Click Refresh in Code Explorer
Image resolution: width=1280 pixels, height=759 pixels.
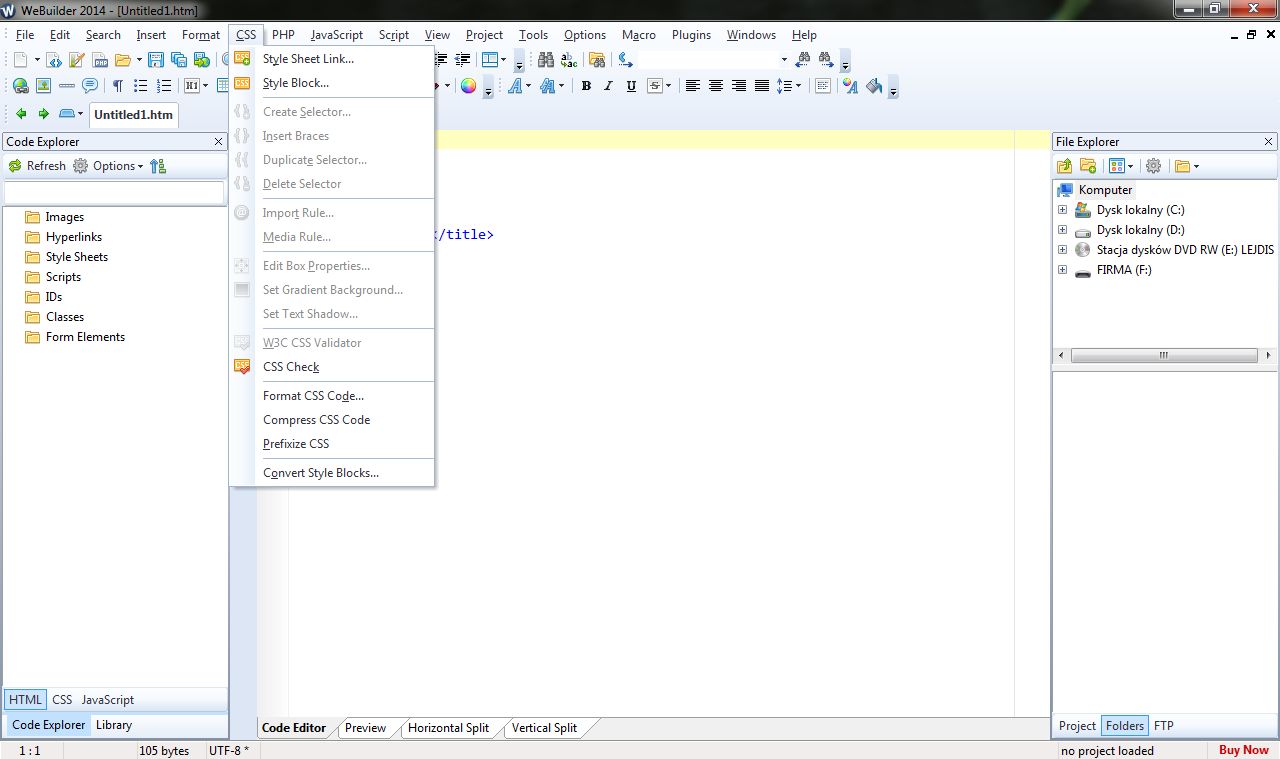tap(37, 166)
